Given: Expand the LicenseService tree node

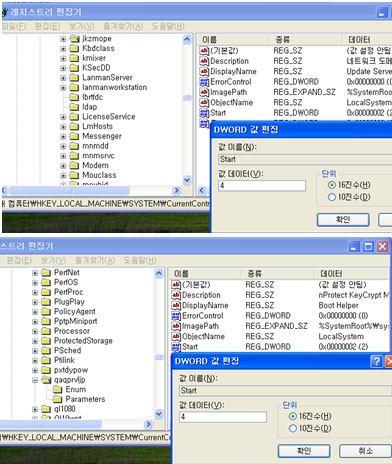Looking at the screenshot, I should coord(63,117).
